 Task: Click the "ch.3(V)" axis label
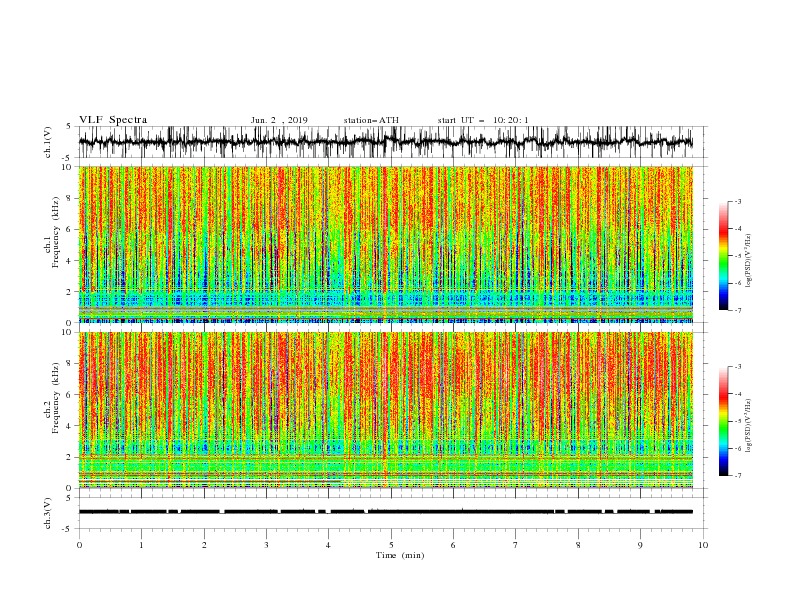[48, 513]
